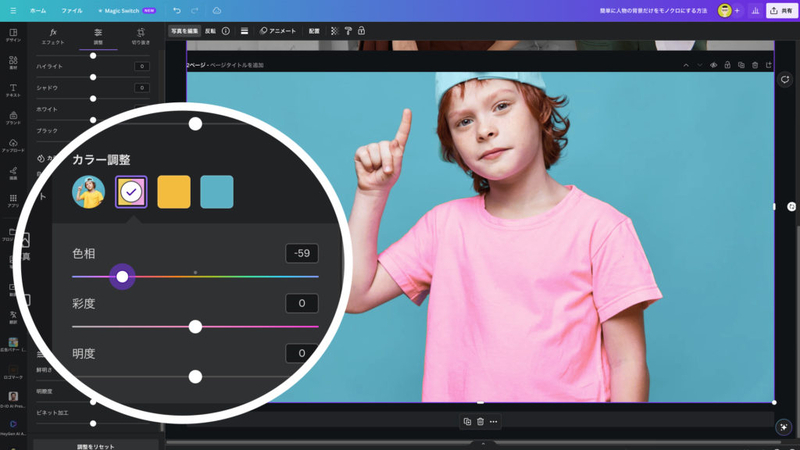Click the ハイライト slider handle
Image resolution: width=800 pixels, height=450 pixels.
93,77
